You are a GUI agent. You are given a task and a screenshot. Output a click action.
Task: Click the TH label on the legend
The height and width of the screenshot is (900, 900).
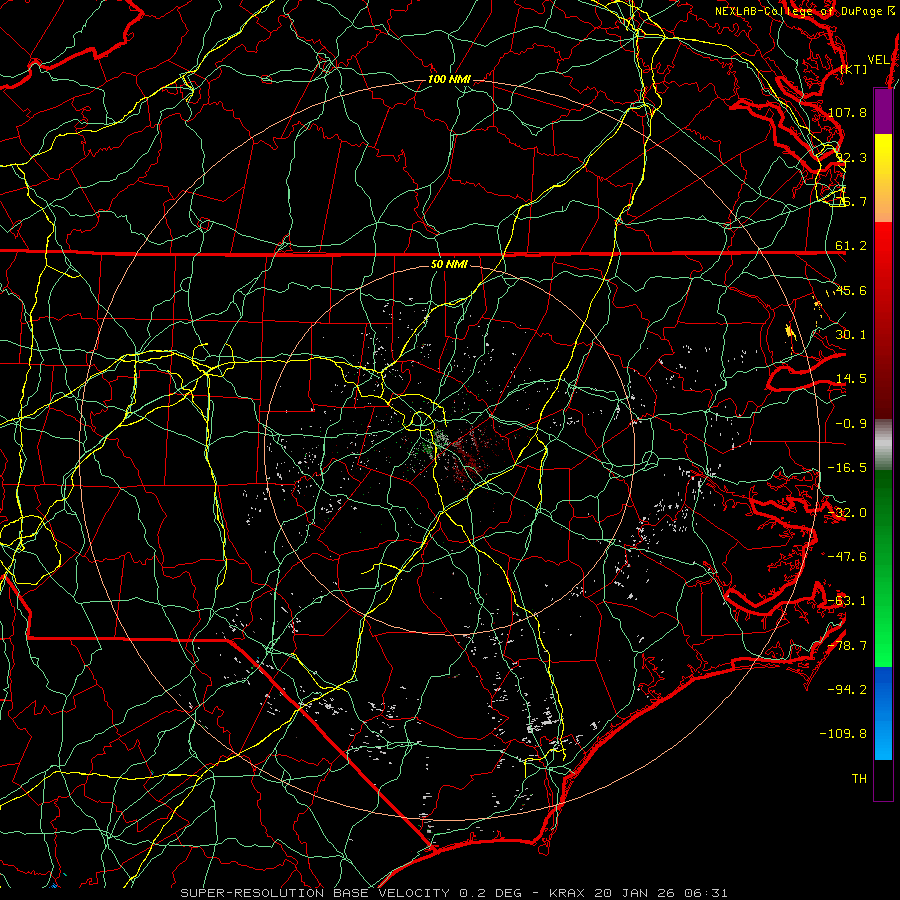pos(859,778)
